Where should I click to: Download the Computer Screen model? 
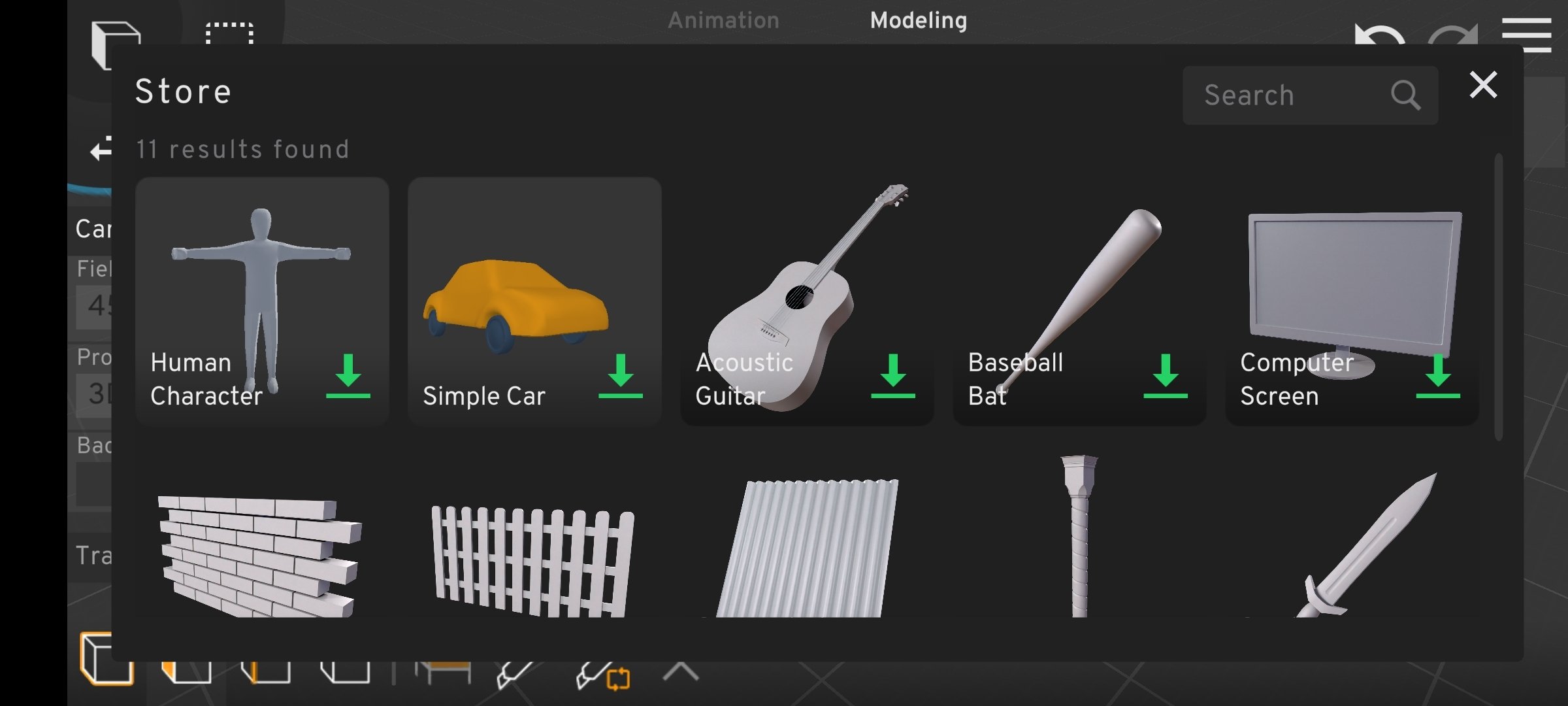point(1438,377)
